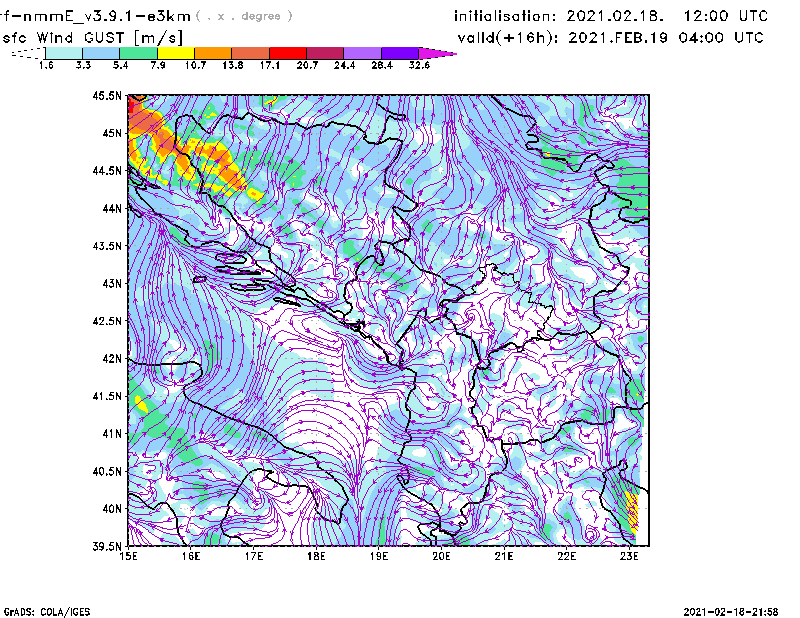
Task: Click the '42.5N' latitude label
Action: coord(107,321)
